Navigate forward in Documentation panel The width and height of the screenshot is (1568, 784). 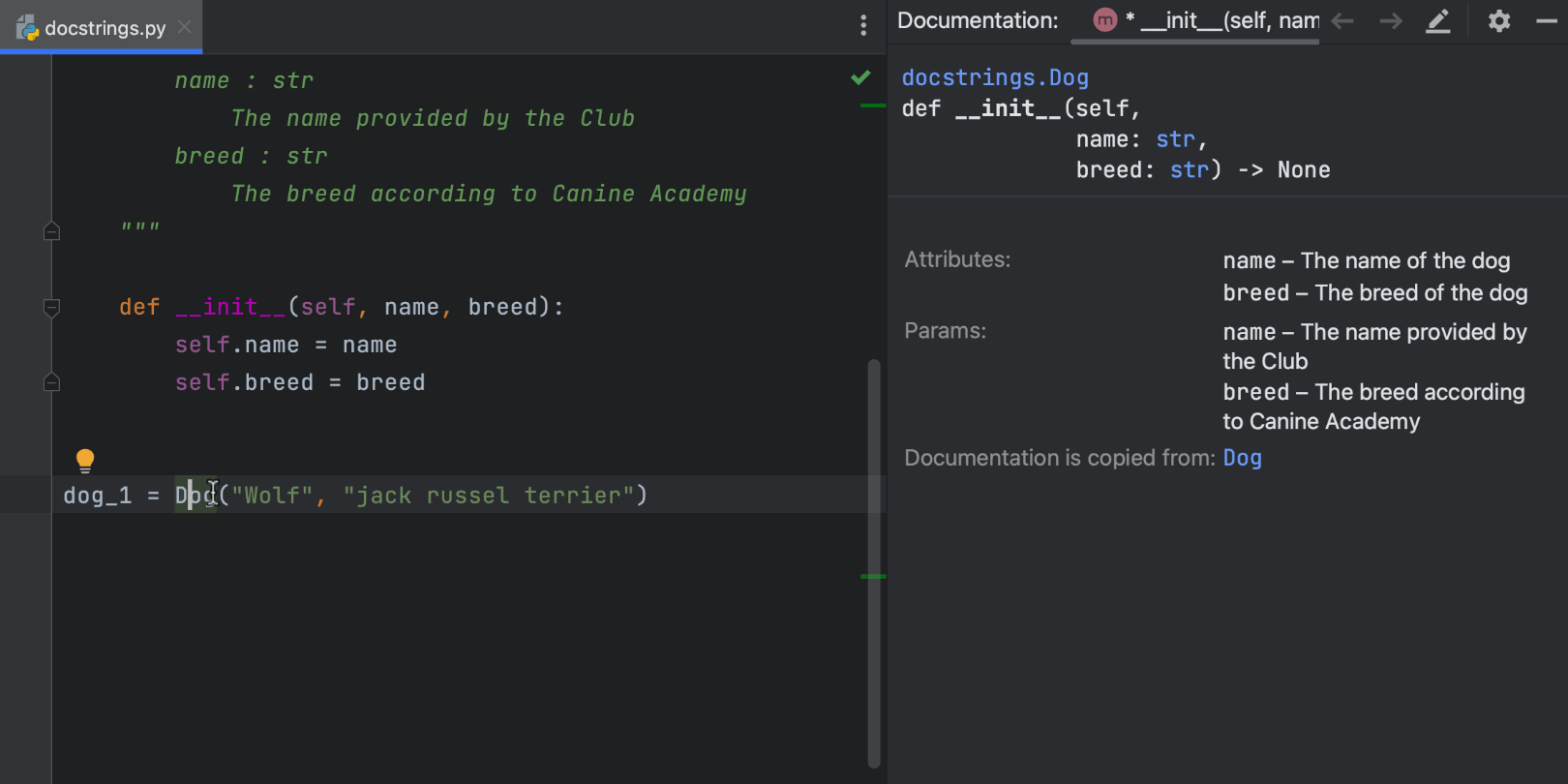tap(1391, 21)
